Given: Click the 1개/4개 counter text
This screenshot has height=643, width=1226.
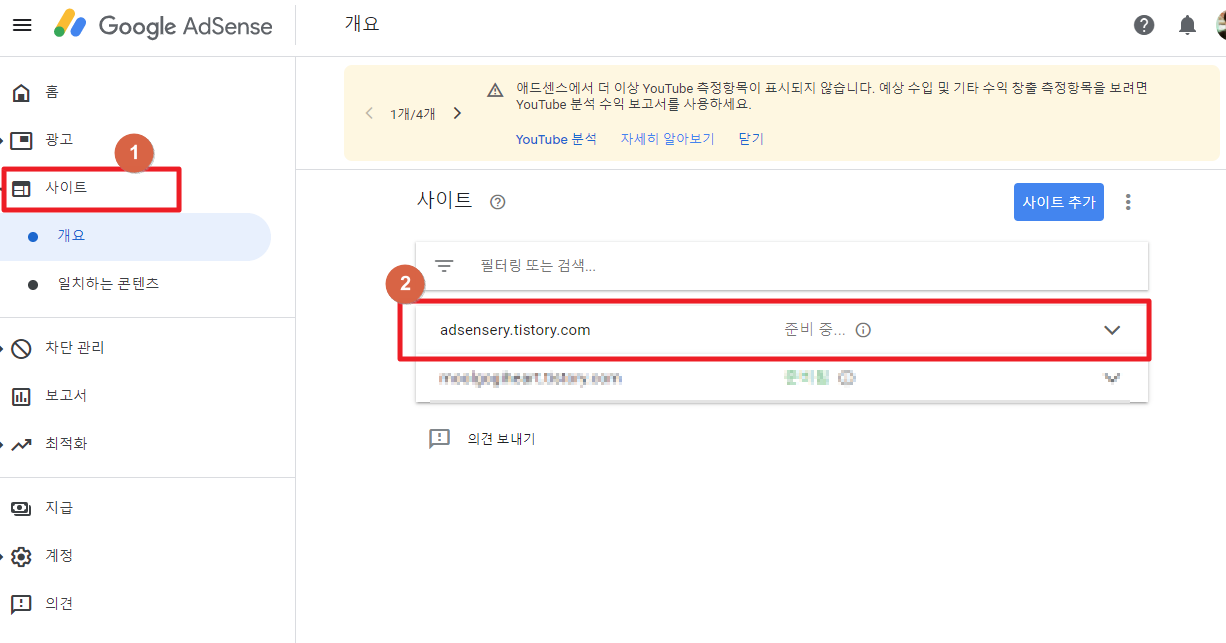Looking at the screenshot, I should [413, 114].
